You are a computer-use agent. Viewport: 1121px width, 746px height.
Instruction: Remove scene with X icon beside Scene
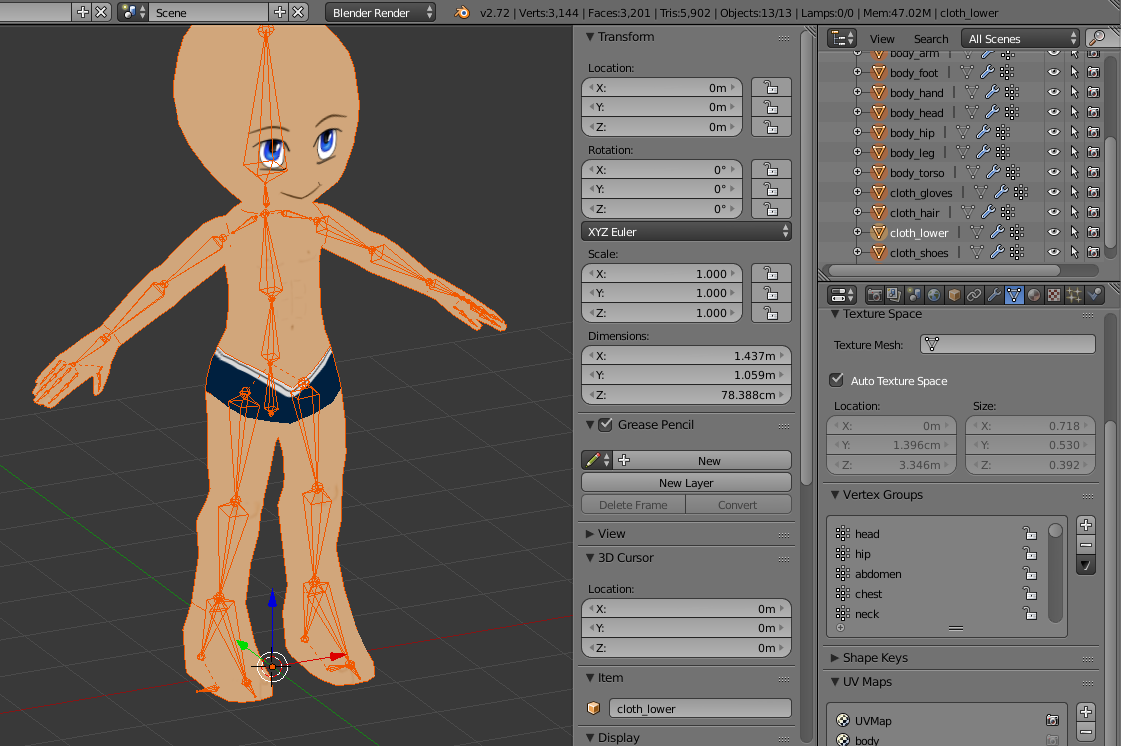click(x=298, y=12)
